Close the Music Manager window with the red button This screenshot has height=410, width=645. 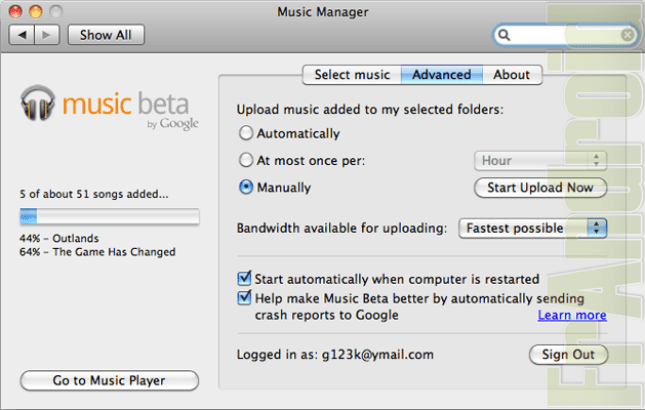coord(16,11)
